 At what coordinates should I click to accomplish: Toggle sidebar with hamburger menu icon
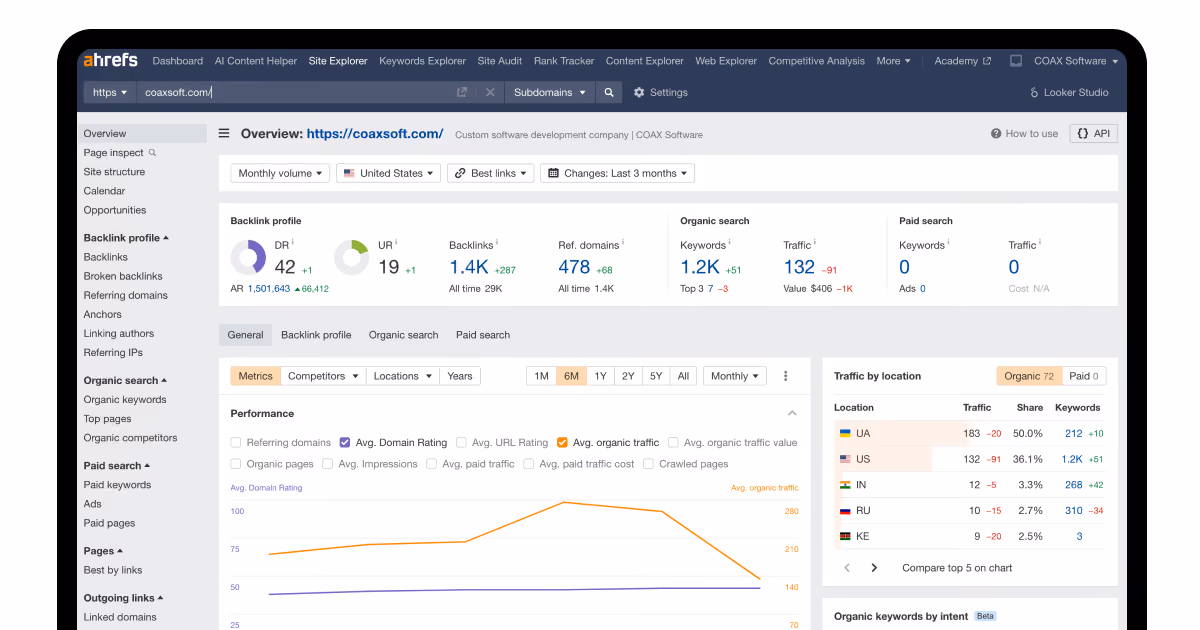click(x=224, y=133)
